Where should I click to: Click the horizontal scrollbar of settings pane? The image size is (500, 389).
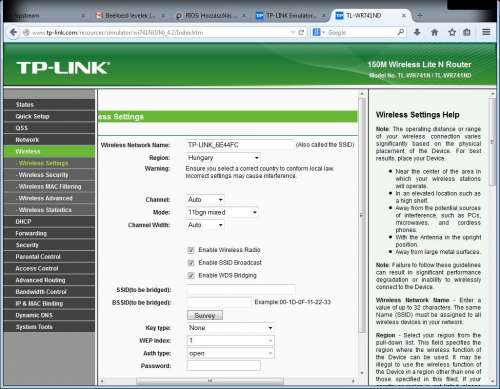pos(210,380)
